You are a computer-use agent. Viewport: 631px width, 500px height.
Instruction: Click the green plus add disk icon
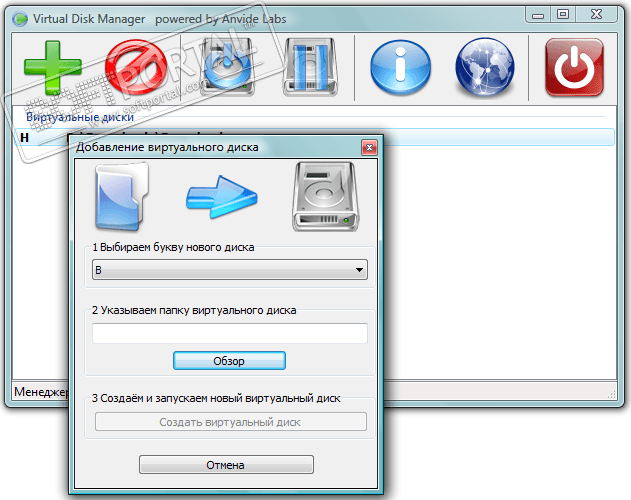53,67
